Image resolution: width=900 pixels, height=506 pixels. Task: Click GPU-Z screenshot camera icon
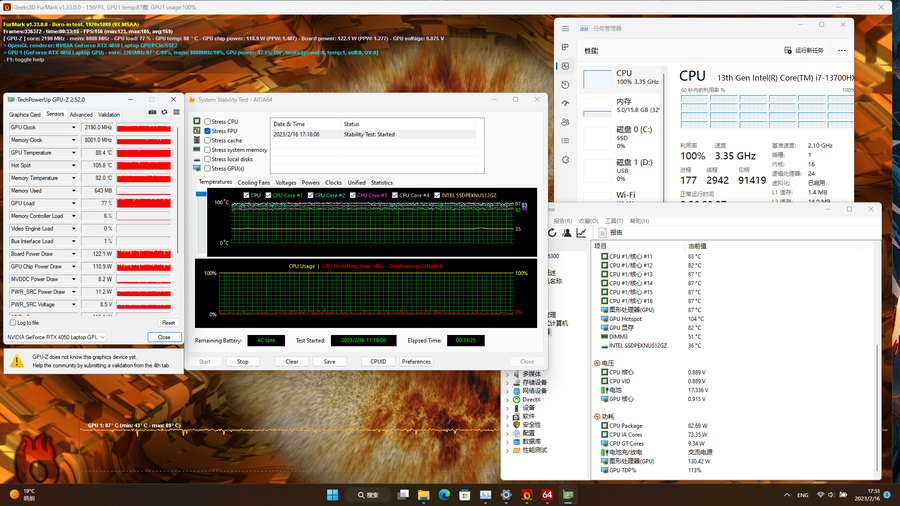tap(152, 112)
